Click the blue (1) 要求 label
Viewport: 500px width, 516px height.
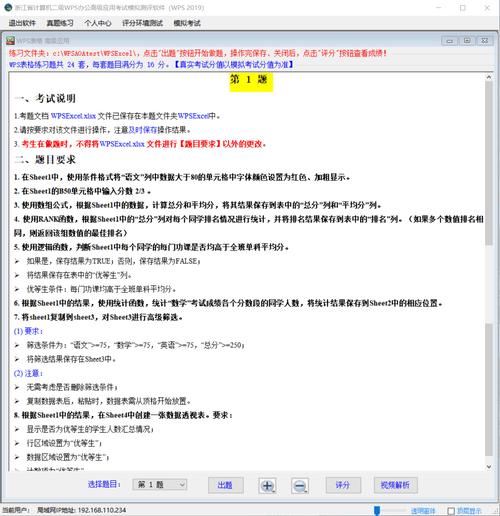pos(28,331)
